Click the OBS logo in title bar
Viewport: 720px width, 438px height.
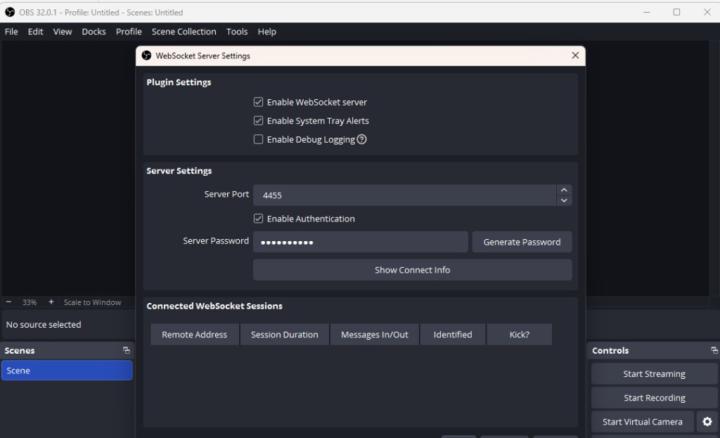click(10, 12)
